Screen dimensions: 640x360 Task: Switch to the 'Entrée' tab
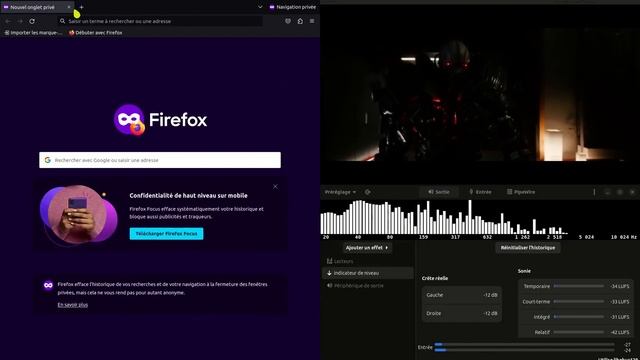[x=480, y=192]
